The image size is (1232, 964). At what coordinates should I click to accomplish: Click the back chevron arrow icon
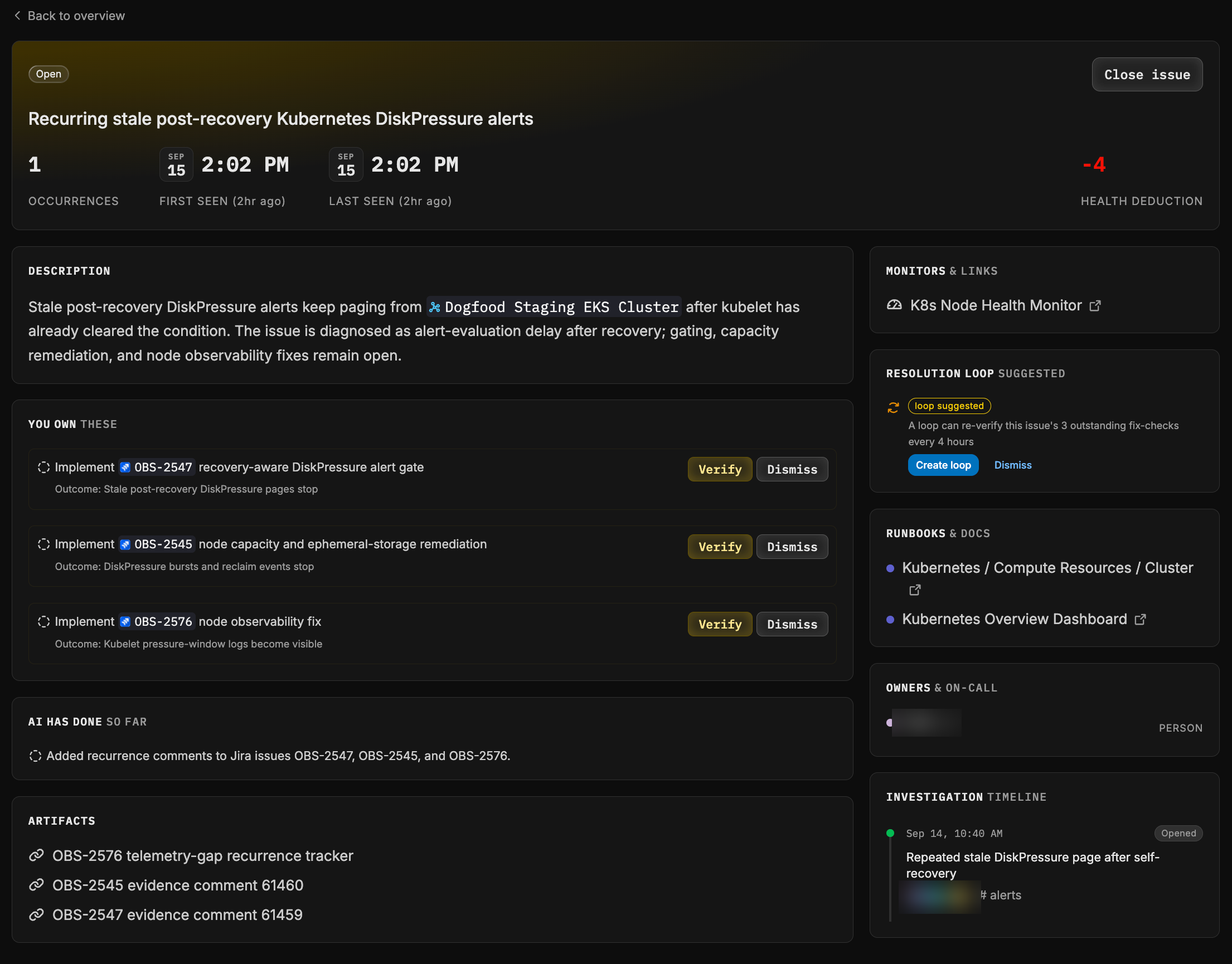pyautogui.click(x=17, y=16)
